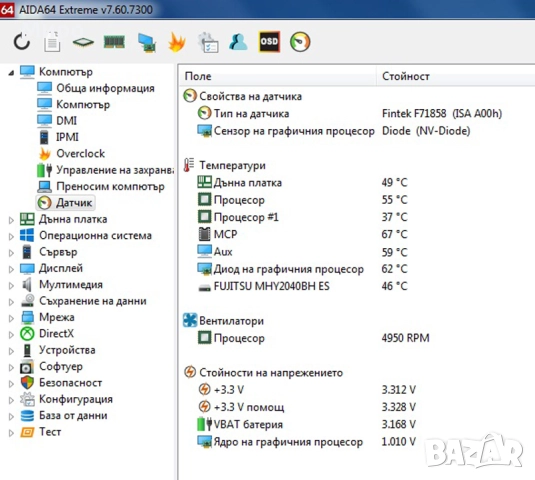This screenshot has width=535, height=480.
Task: Click the Устройства tree category
Action: pos(58,350)
